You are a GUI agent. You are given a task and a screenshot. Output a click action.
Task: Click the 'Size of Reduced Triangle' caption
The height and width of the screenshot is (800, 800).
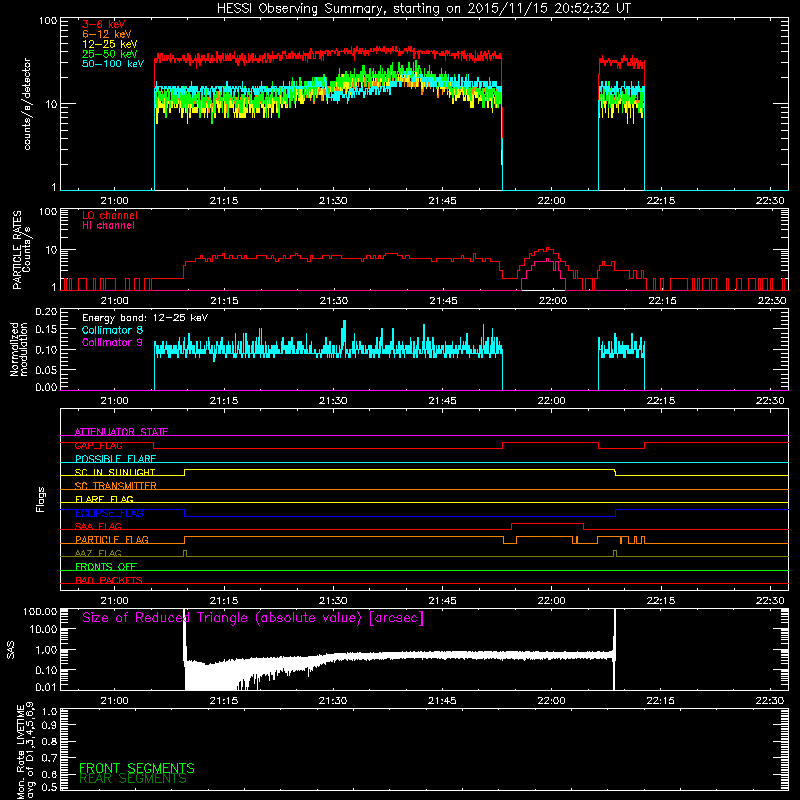253,618
